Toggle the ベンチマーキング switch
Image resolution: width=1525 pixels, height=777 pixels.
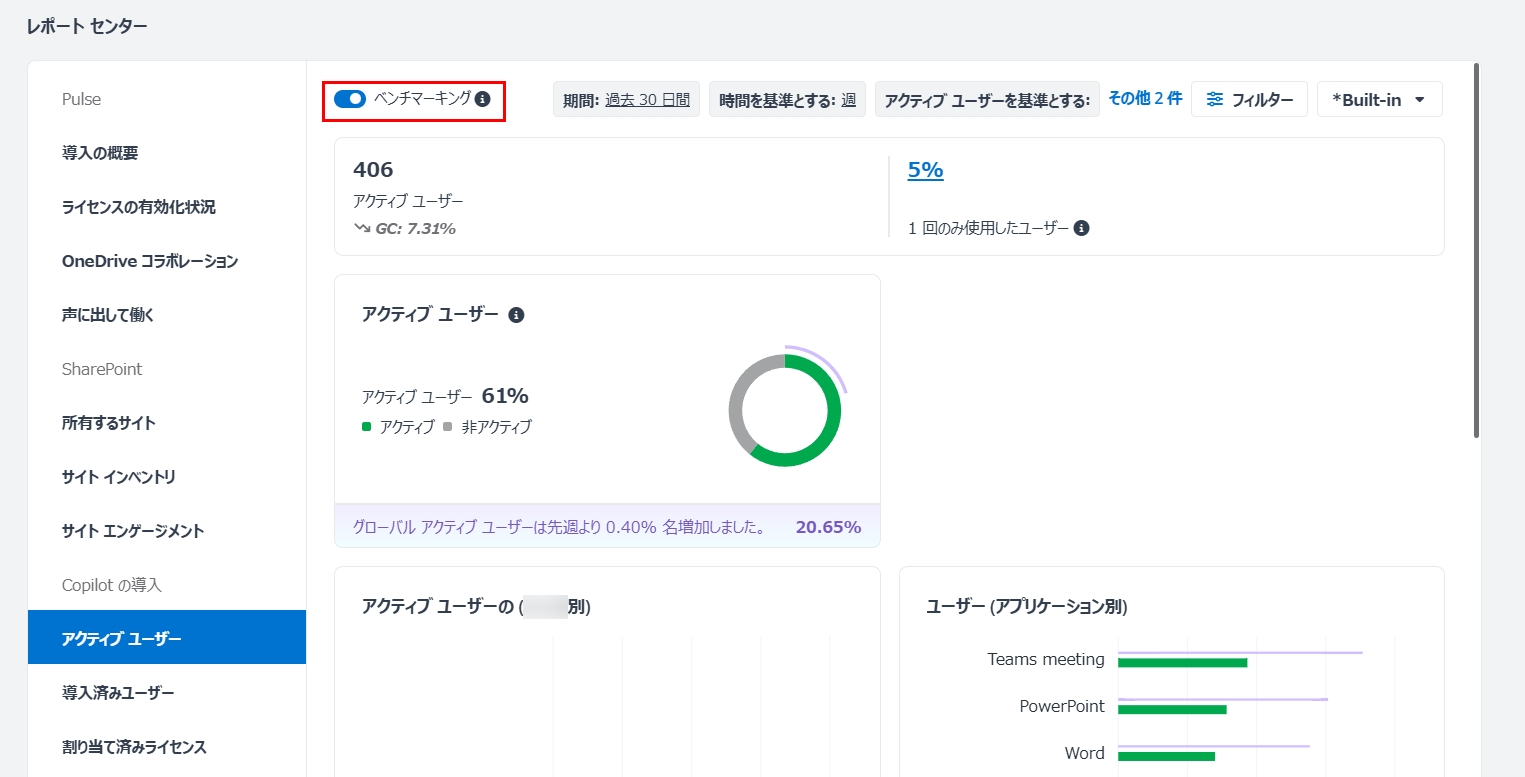[350, 99]
